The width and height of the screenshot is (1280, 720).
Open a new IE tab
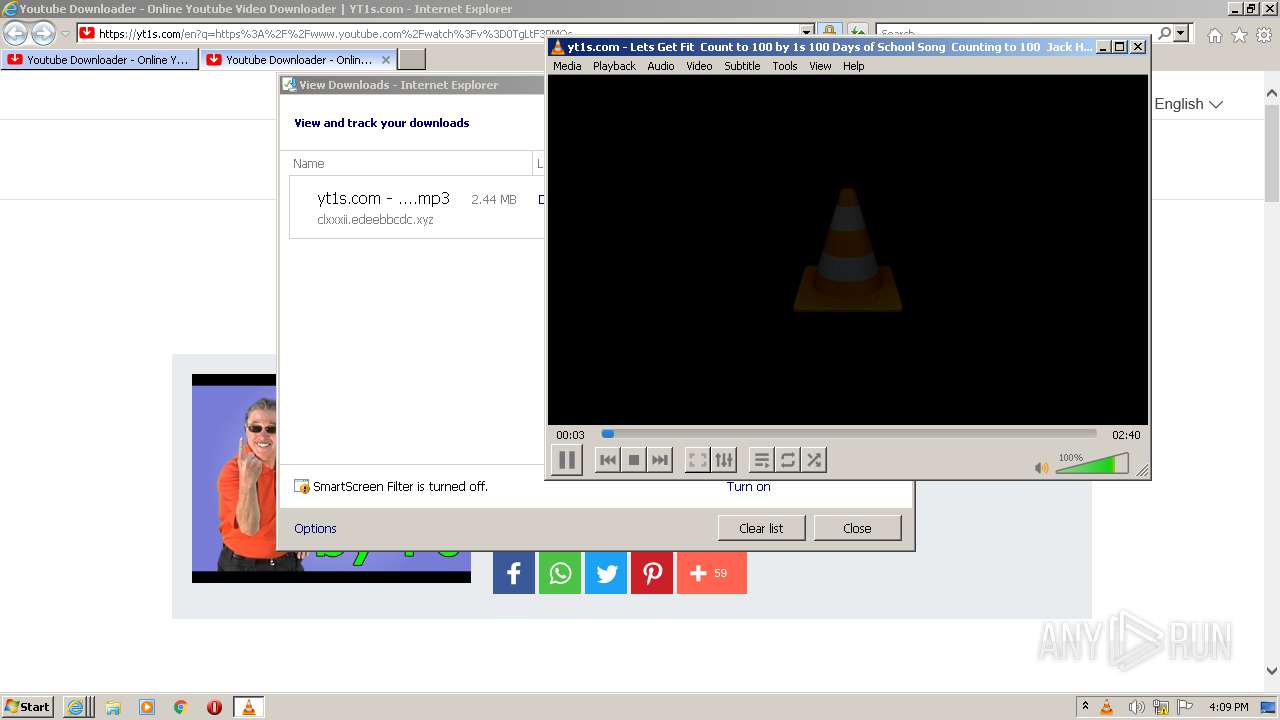click(412, 60)
